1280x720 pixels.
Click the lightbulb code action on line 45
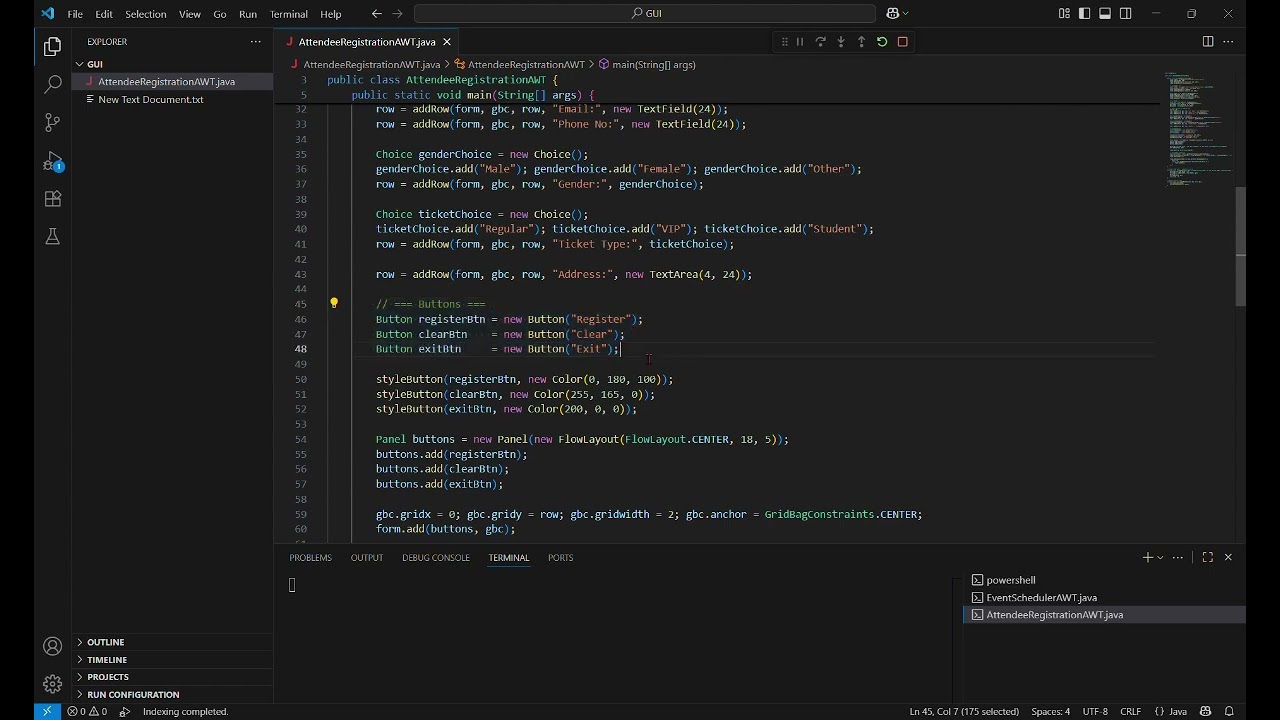pos(334,303)
